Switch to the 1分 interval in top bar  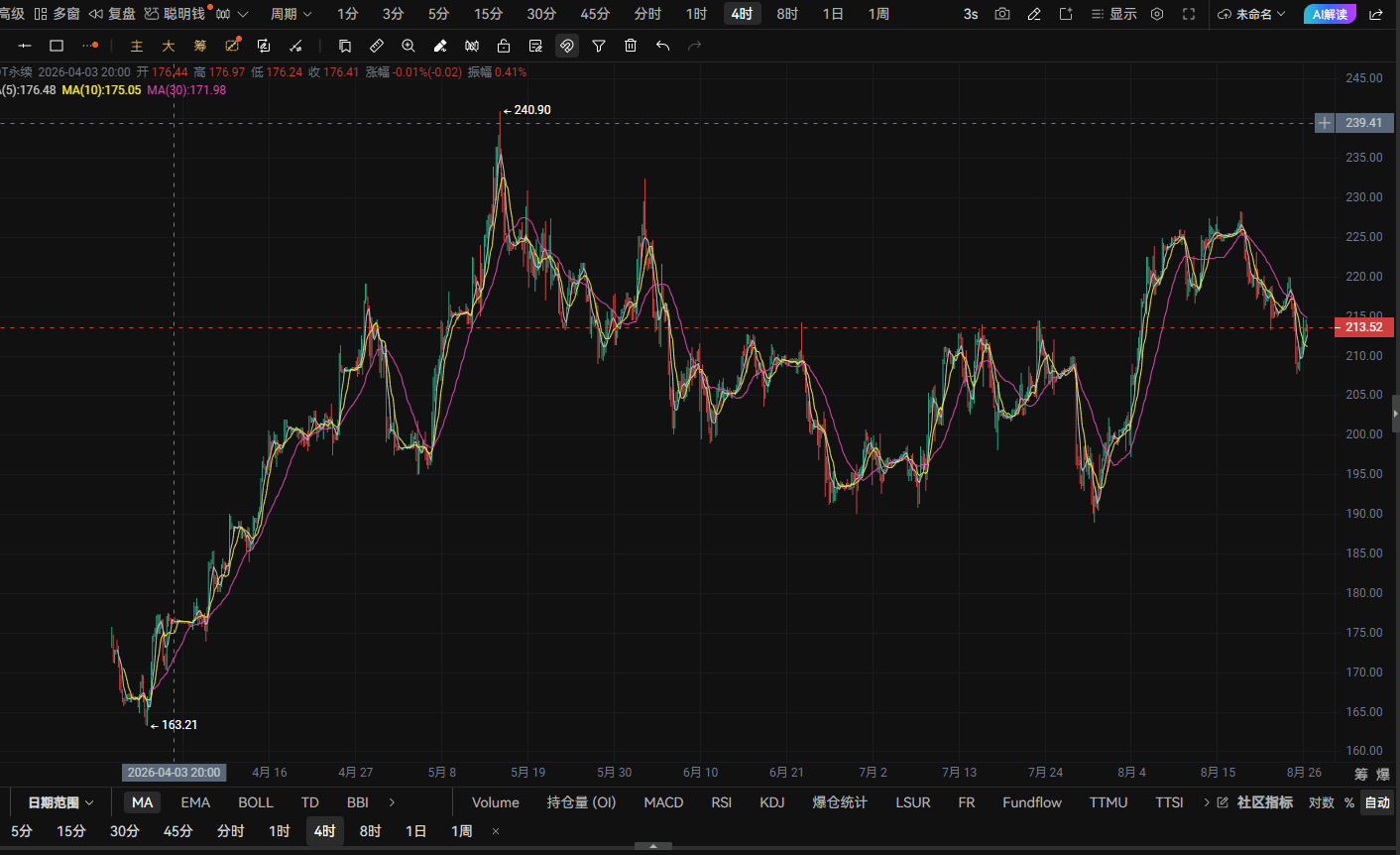click(347, 14)
